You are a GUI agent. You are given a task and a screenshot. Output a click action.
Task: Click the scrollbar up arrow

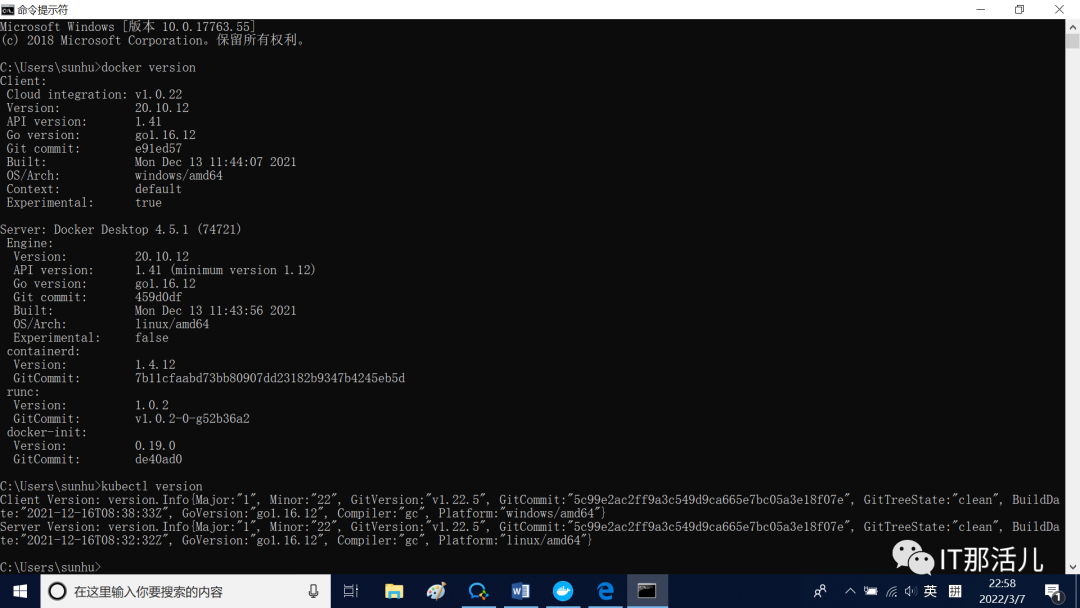click(x=1072, y=26)
